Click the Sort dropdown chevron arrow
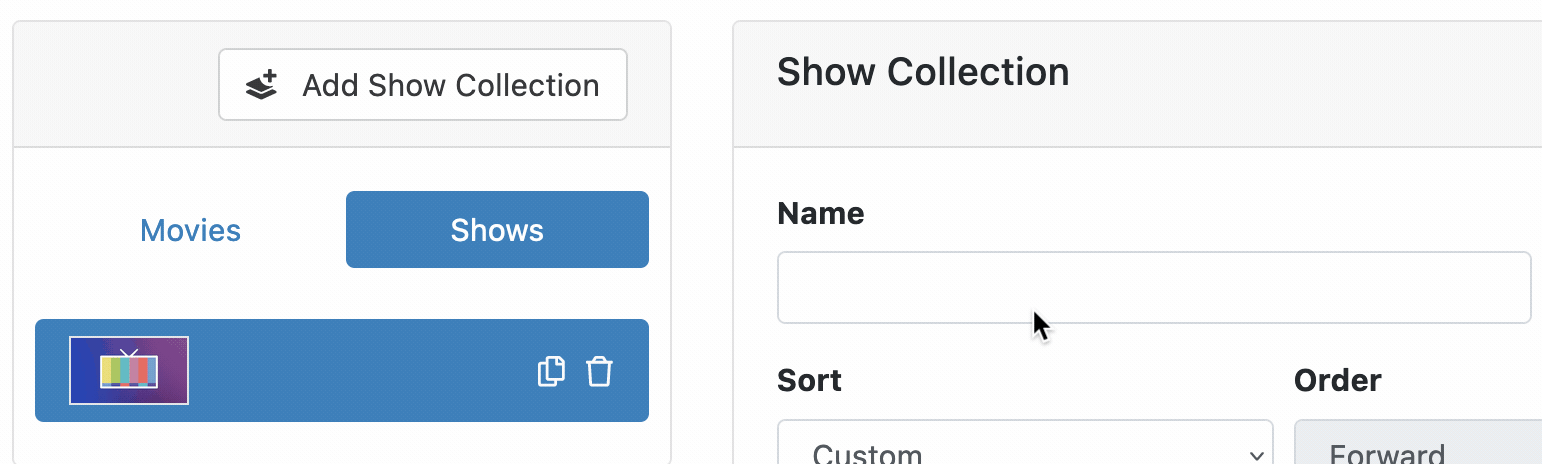The width and height of the screenshot is (1542, 464). (1256, 455)
